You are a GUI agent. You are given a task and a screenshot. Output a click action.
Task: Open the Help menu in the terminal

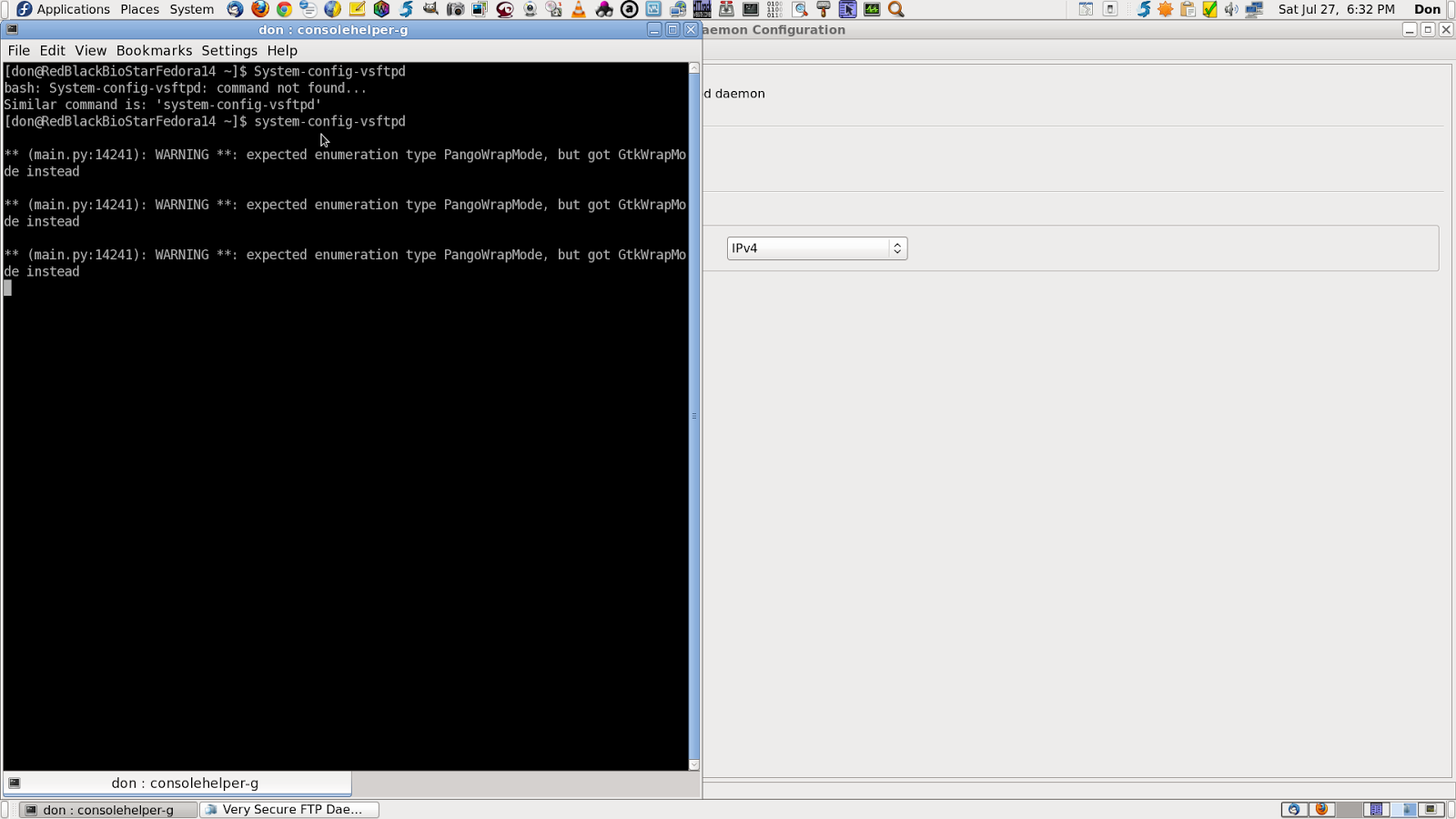pyautogui.click(x=282, y=51)
